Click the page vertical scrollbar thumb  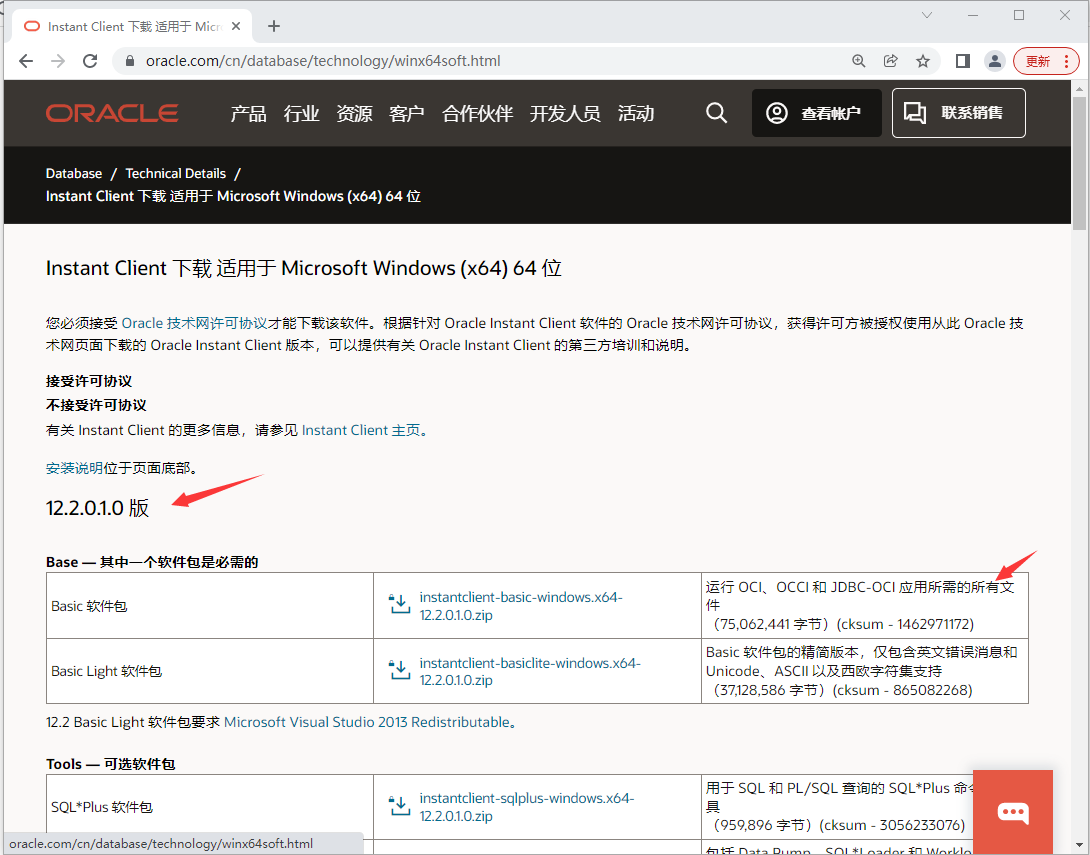point(1079,164)
